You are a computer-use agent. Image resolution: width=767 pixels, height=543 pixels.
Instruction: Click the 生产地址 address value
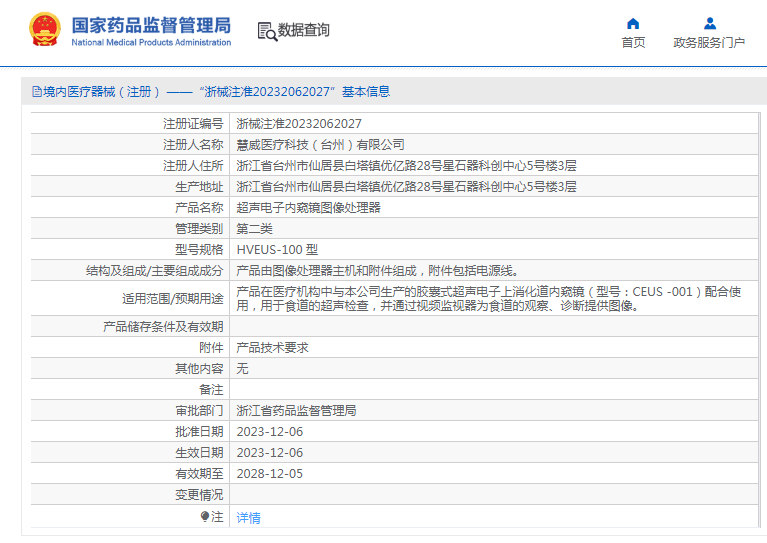(406, 187)
